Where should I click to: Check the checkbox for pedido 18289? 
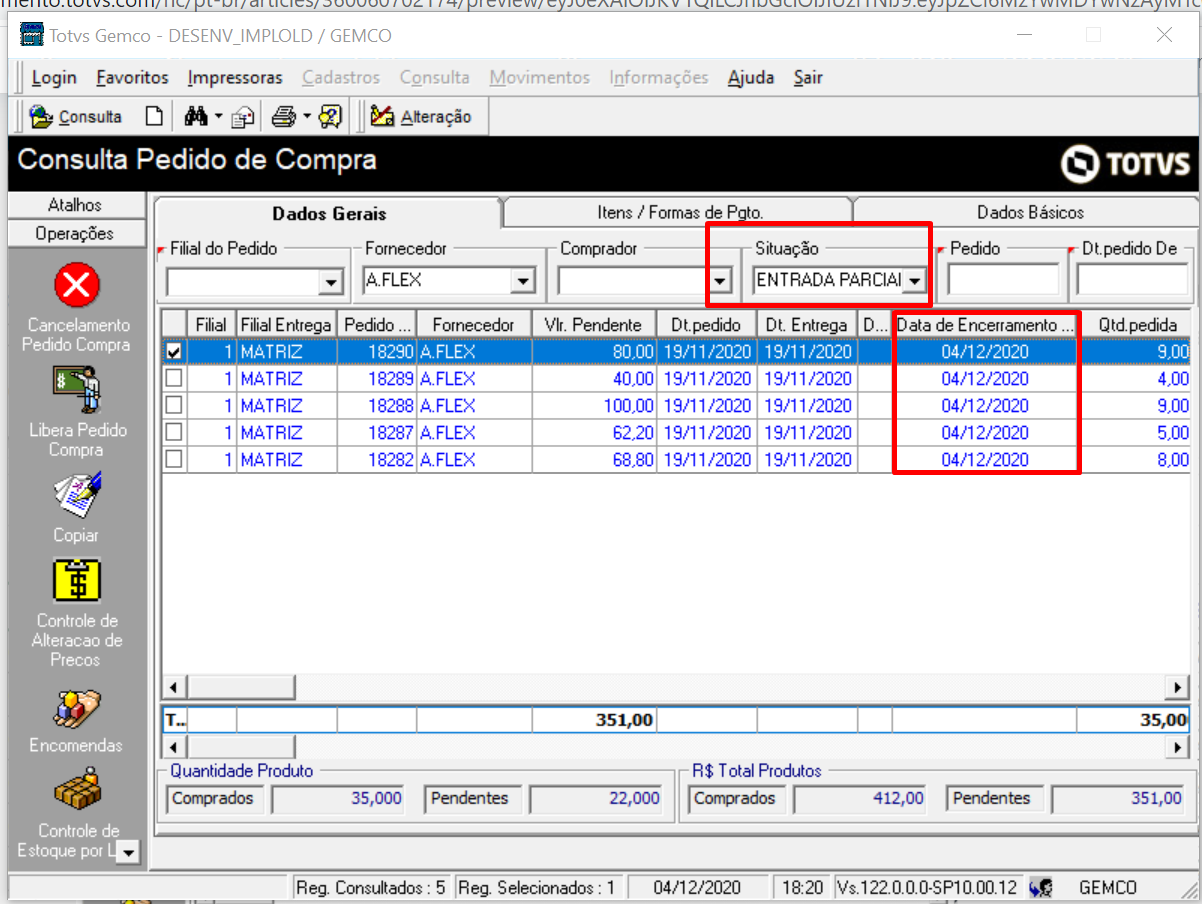(x=174, y=379)
